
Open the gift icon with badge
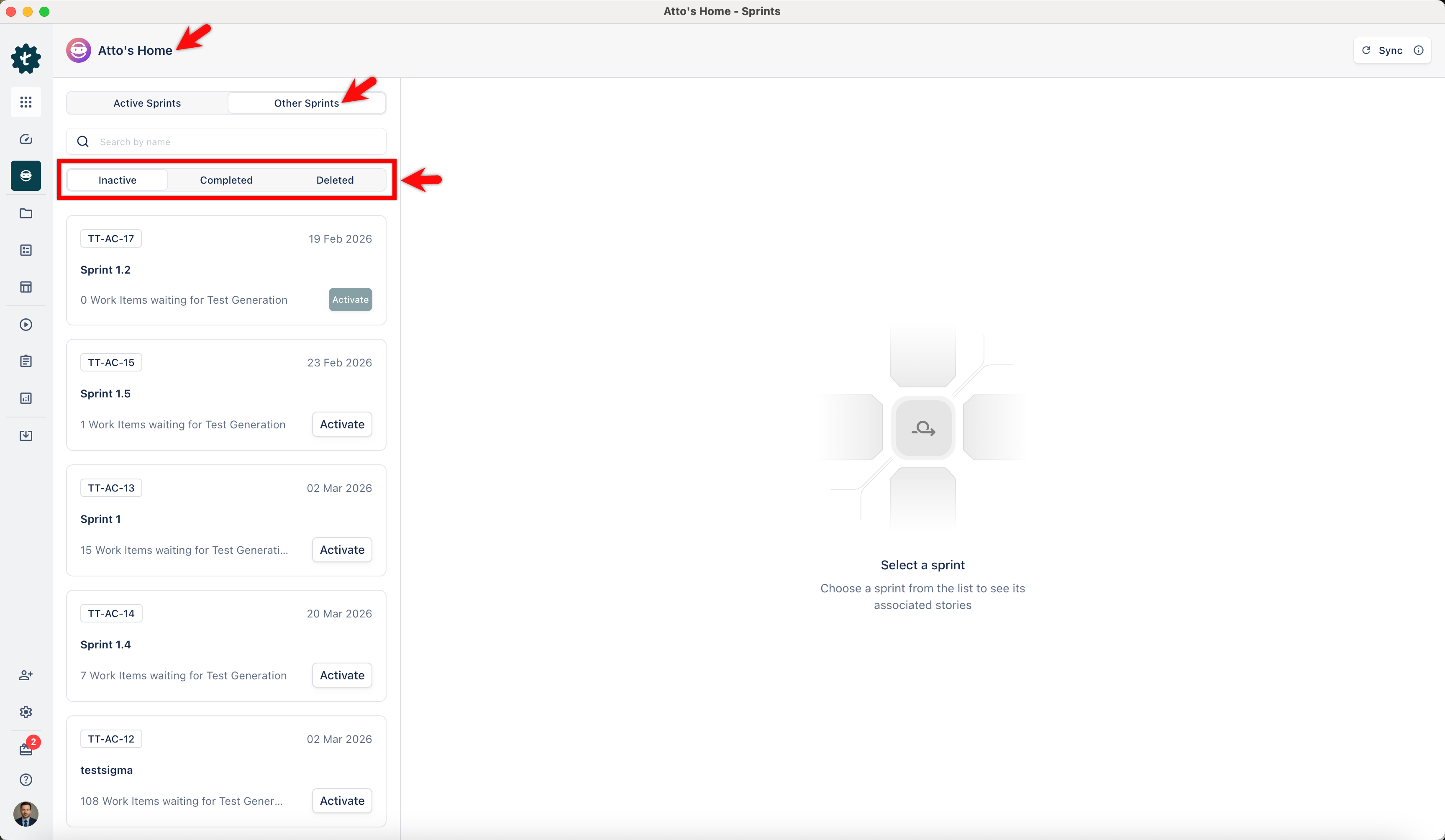[x=26, y=749]
